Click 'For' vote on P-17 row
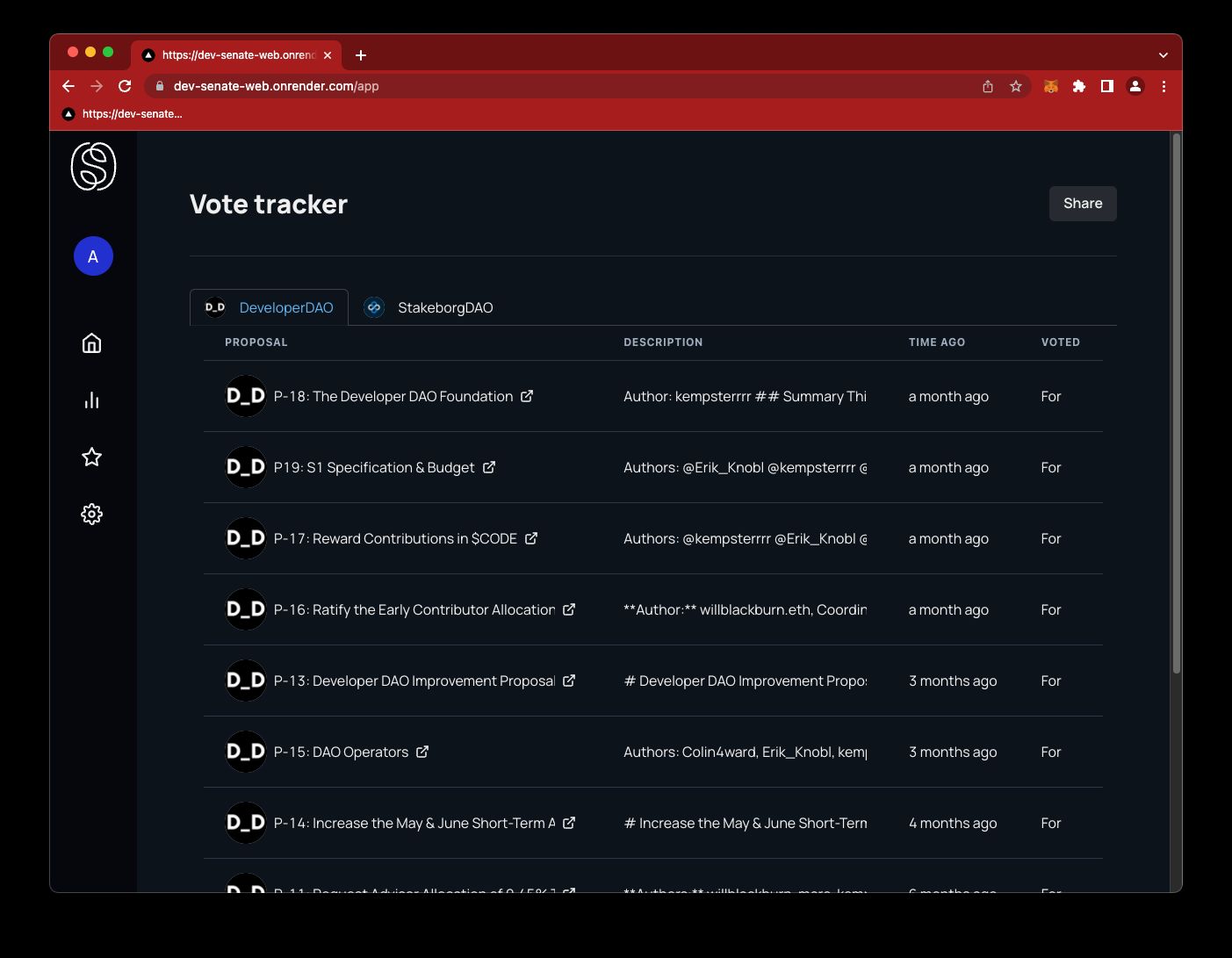Viewport: 1232px width, 958px height. click(x=1051, y=538)
